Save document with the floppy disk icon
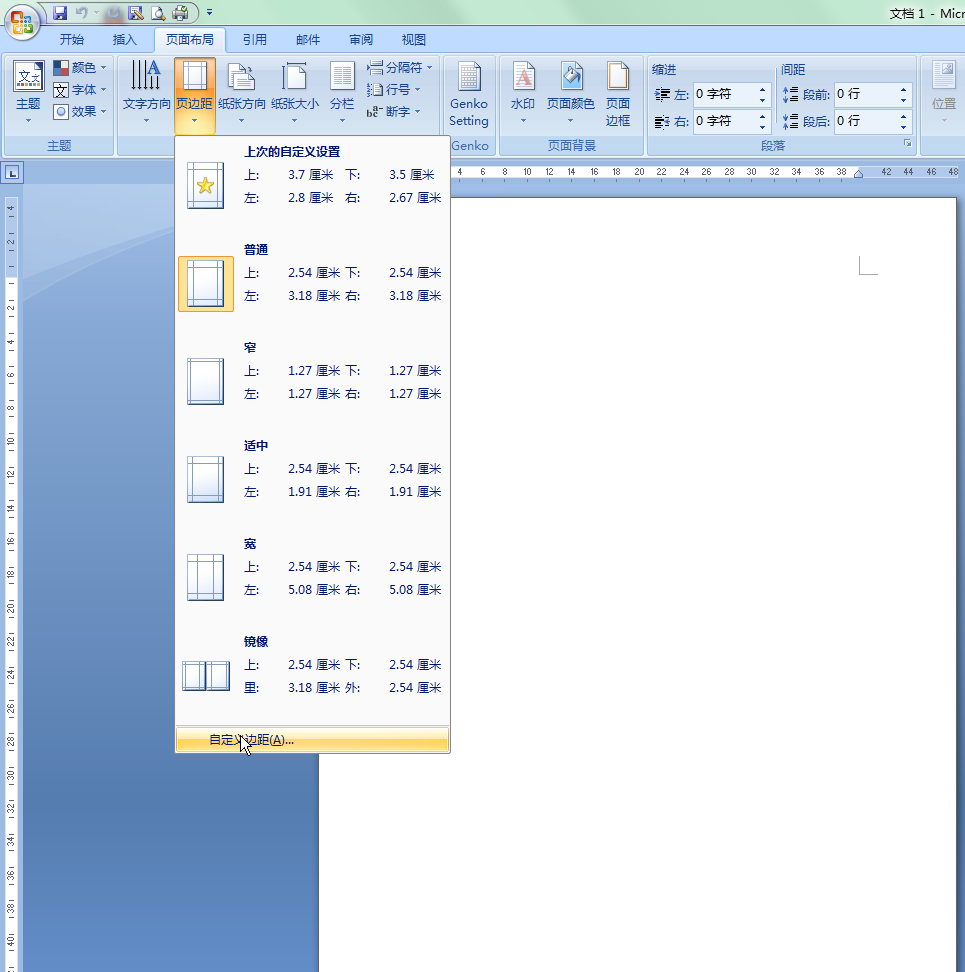 coord(60,12)
